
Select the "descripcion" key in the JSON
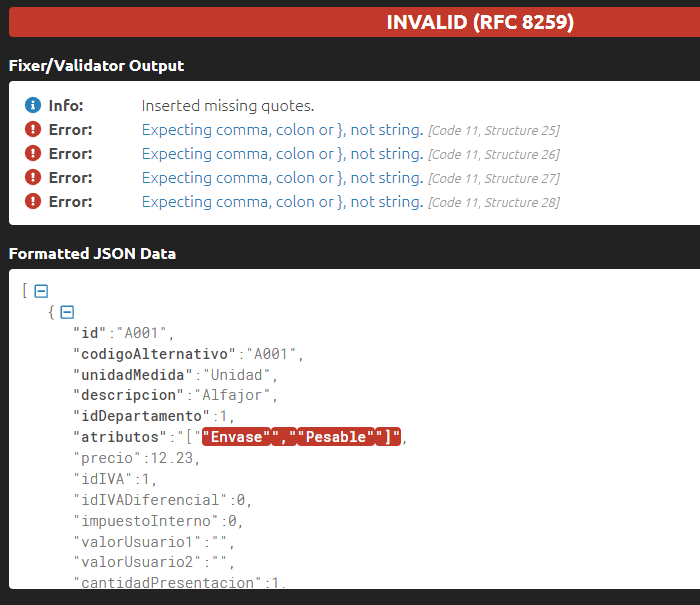click(x=126, y=395)
